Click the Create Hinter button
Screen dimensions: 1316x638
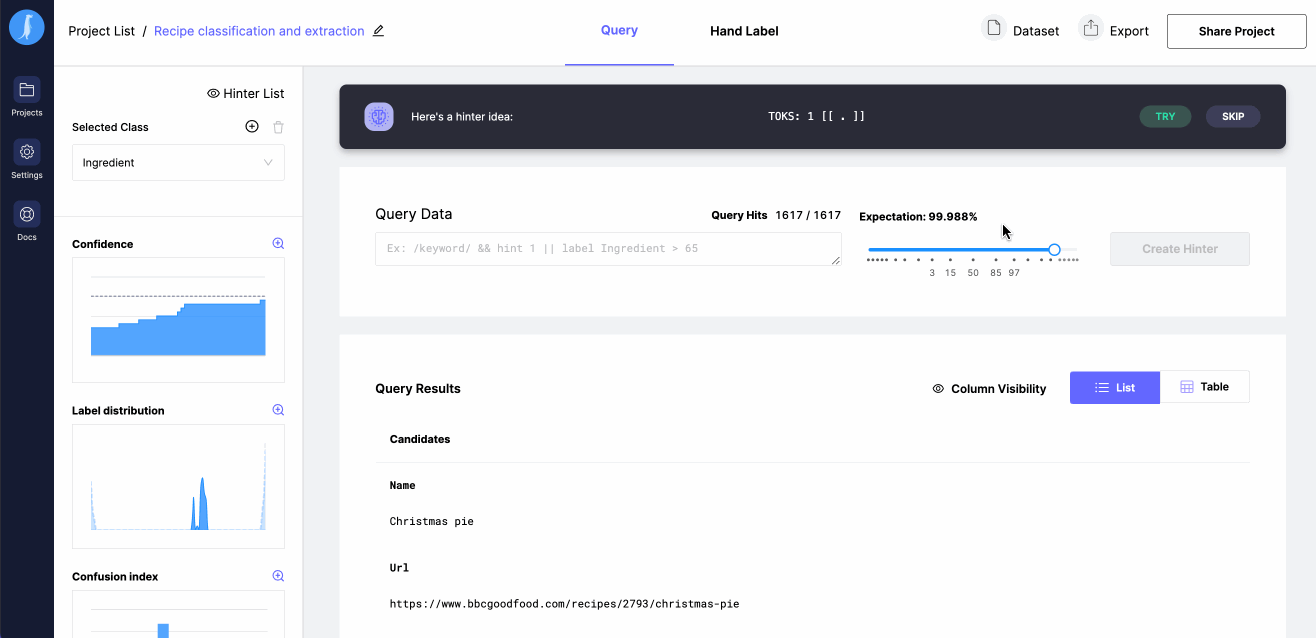[1180, 249]
